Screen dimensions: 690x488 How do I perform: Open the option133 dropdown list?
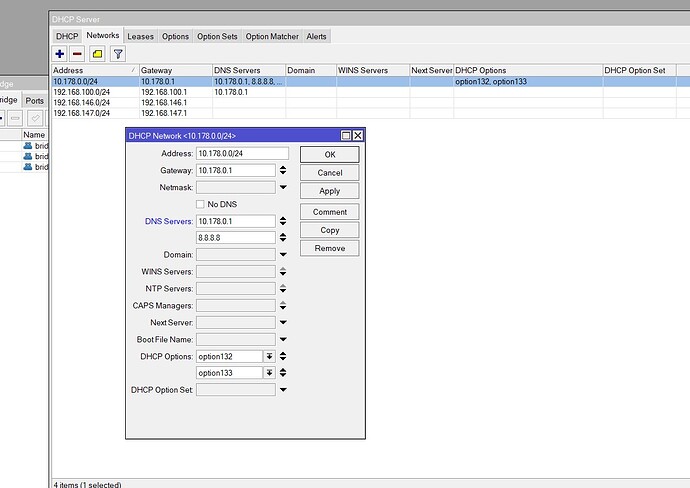[x=269, y=373]
